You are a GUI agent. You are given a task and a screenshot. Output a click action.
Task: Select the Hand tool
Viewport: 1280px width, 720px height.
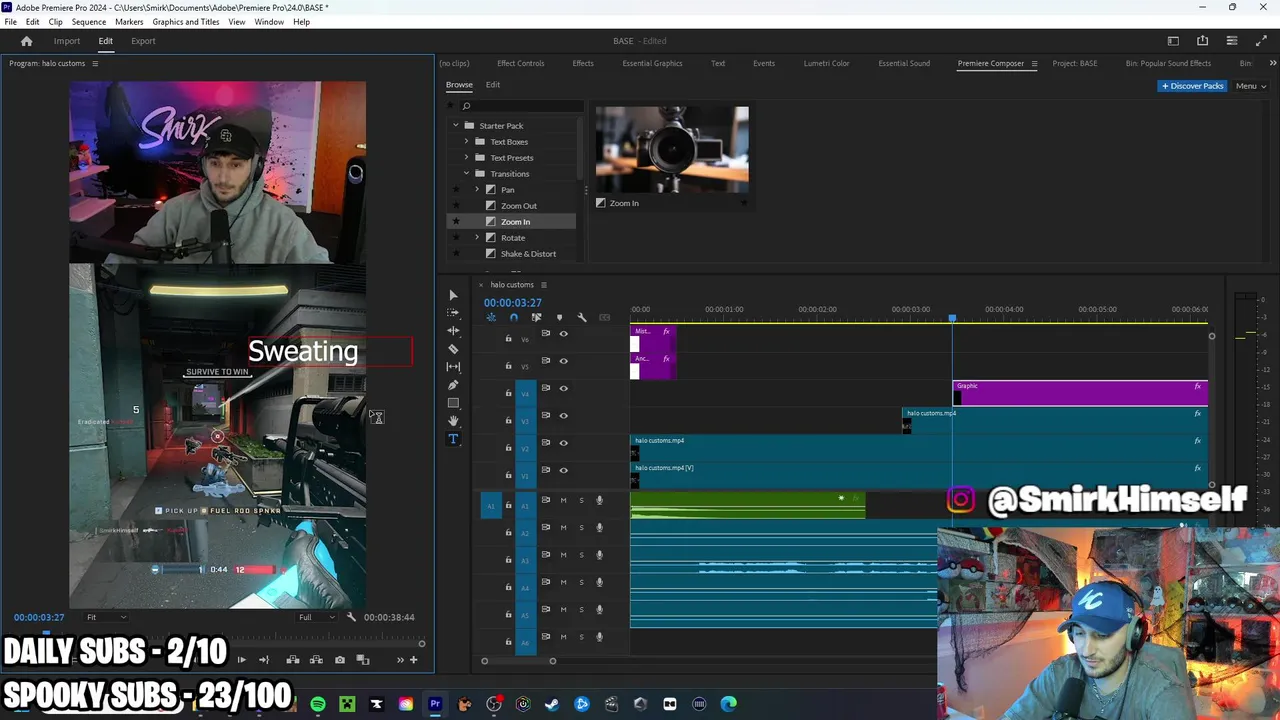tap(453, 420)
